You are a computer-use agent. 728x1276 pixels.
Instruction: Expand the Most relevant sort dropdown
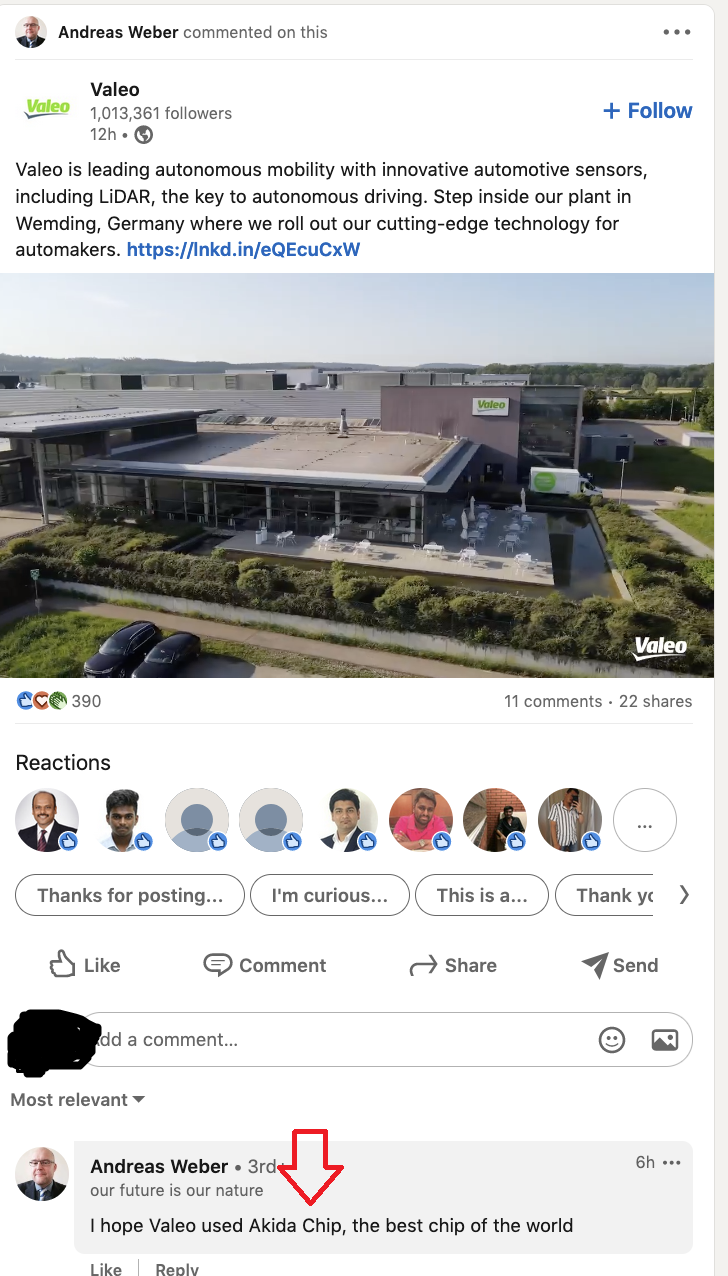coord(78,1100)
